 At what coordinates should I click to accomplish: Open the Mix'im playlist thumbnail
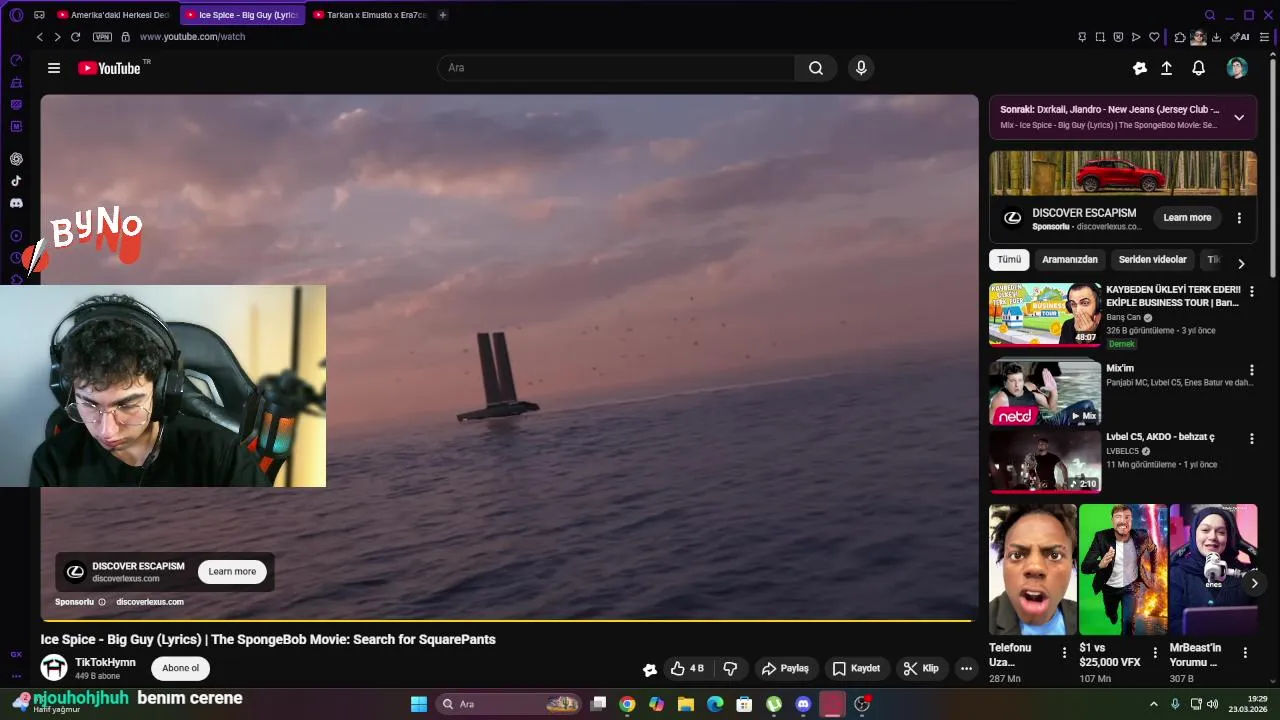pyautogui.click(x=1045, y=392)
